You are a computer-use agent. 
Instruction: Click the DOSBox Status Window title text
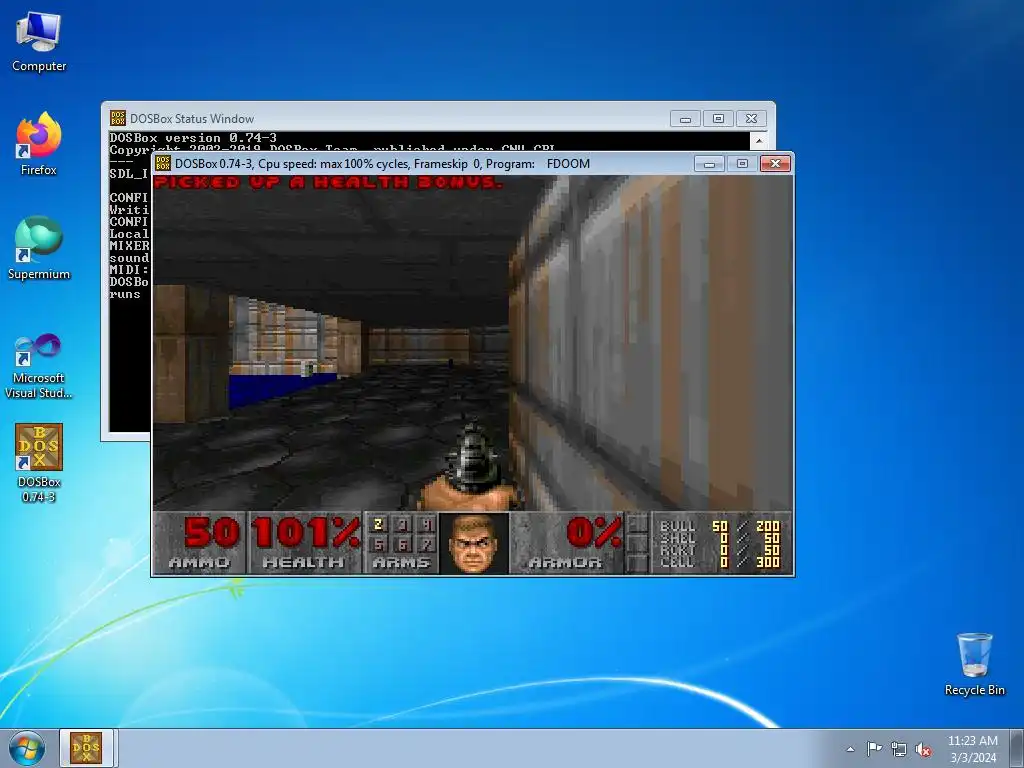click(192, 119)
